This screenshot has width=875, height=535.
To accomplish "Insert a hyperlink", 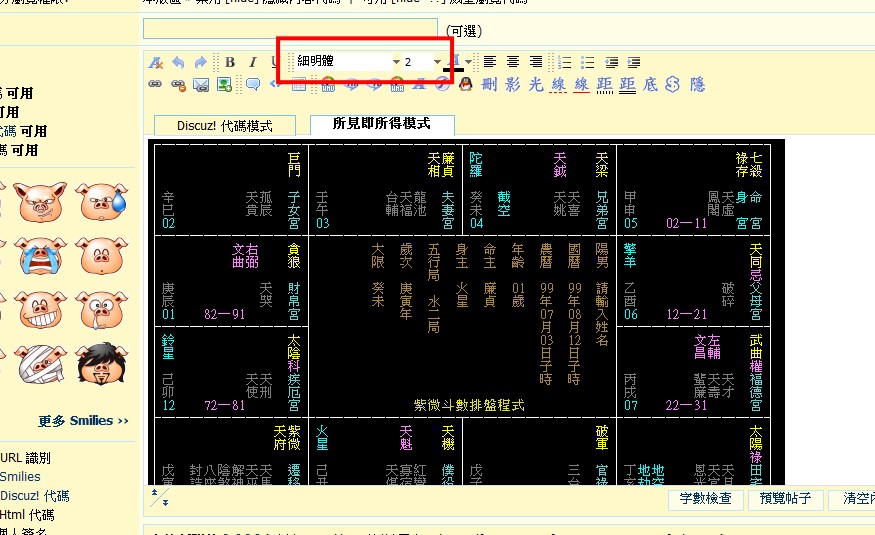I will [x=155, y=84].
